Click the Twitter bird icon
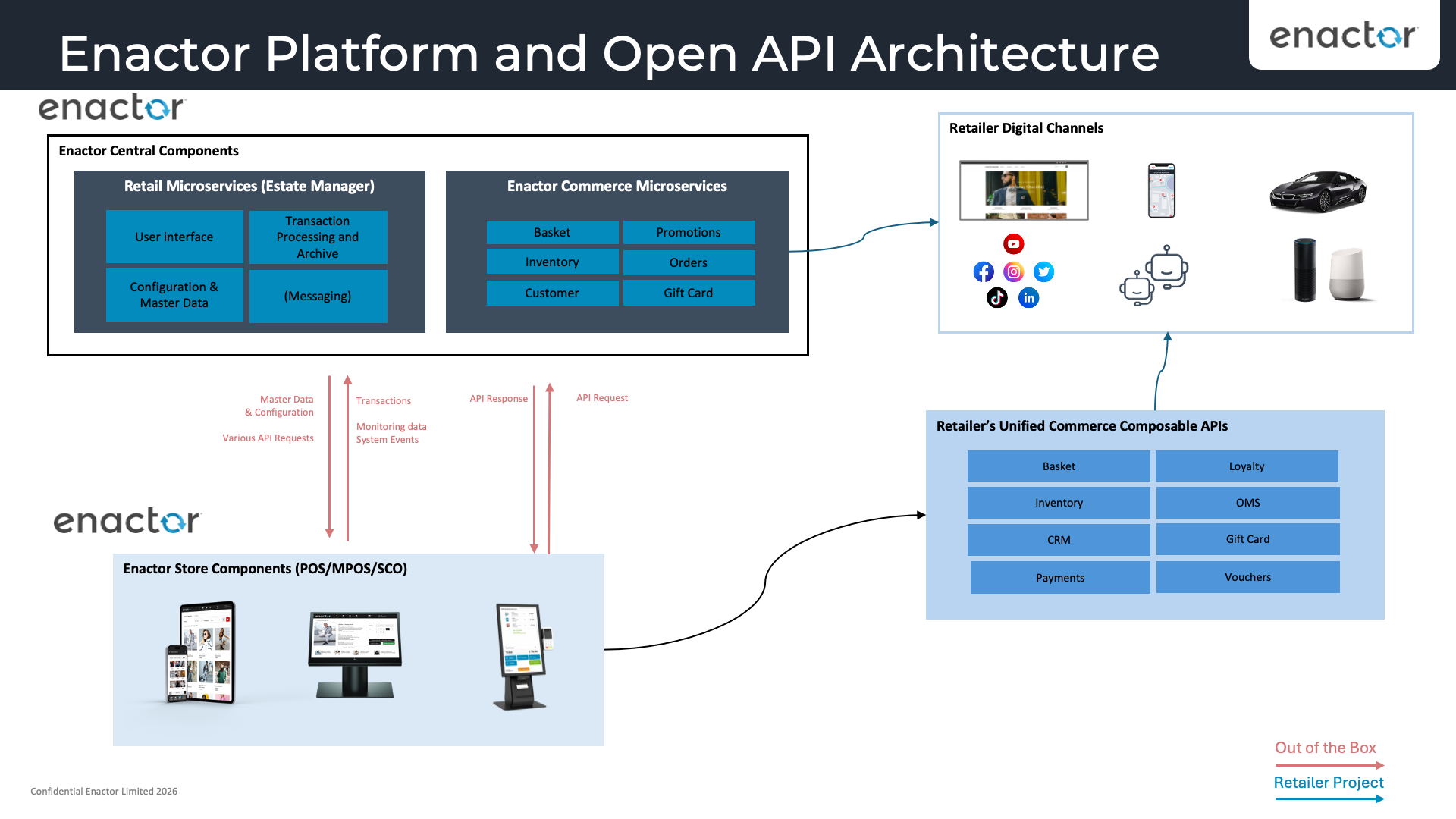Viewport: 1456px width, 819px height. pyautogui.click(x=1044, y=271)
